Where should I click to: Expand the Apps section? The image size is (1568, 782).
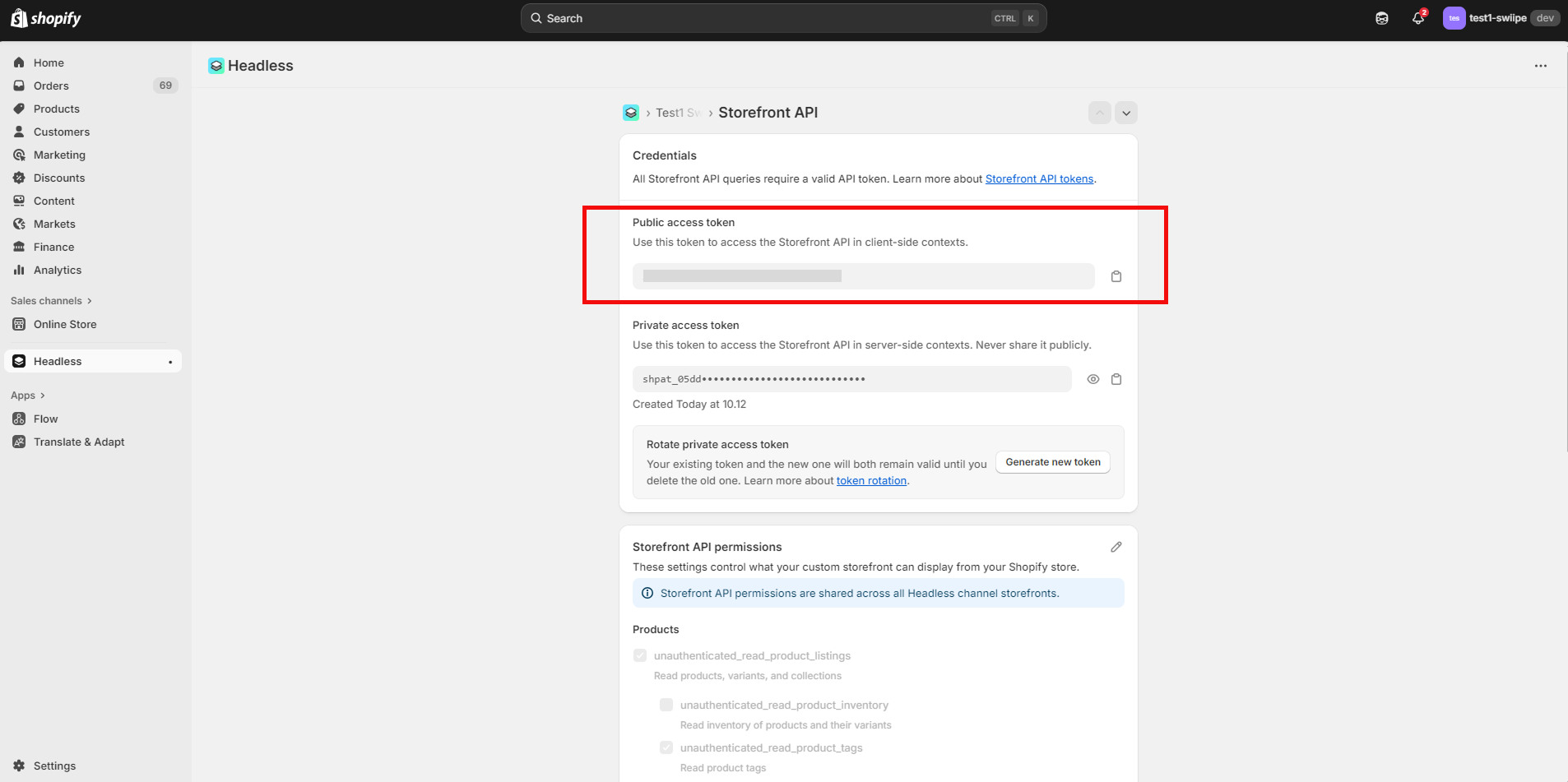coord(28,396)
